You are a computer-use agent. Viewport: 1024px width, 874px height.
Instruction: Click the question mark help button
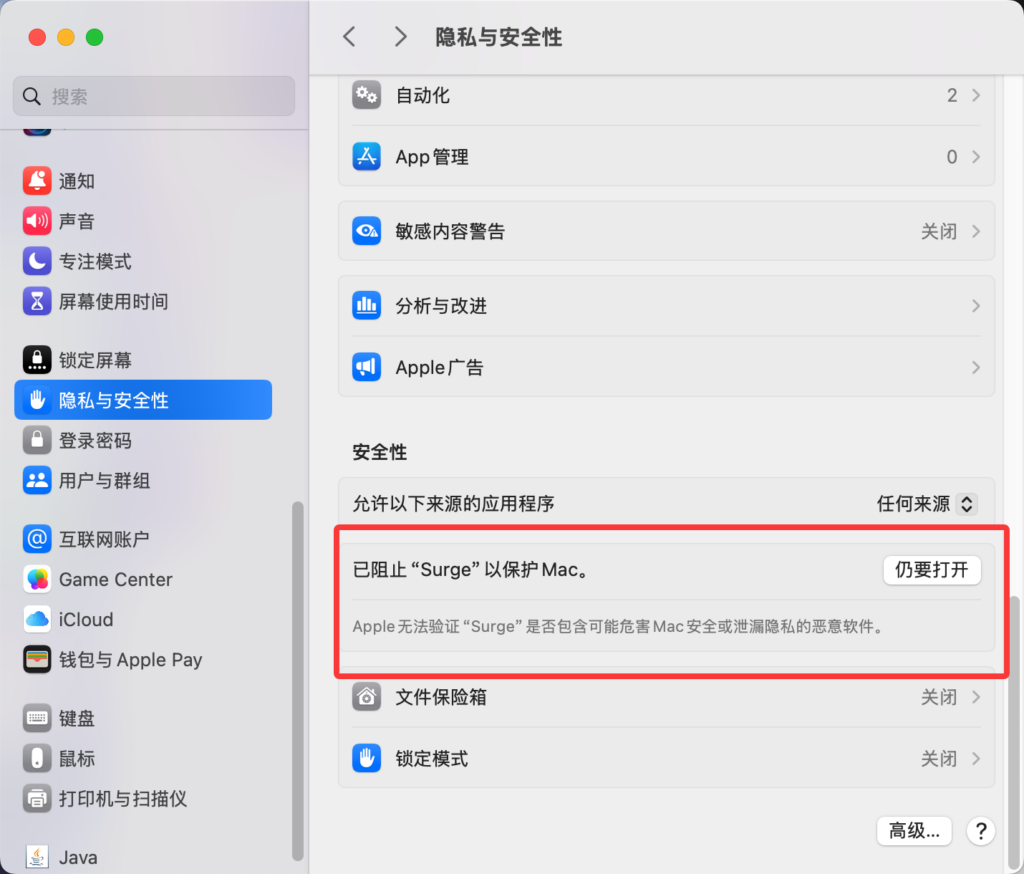tap(980, 831)
